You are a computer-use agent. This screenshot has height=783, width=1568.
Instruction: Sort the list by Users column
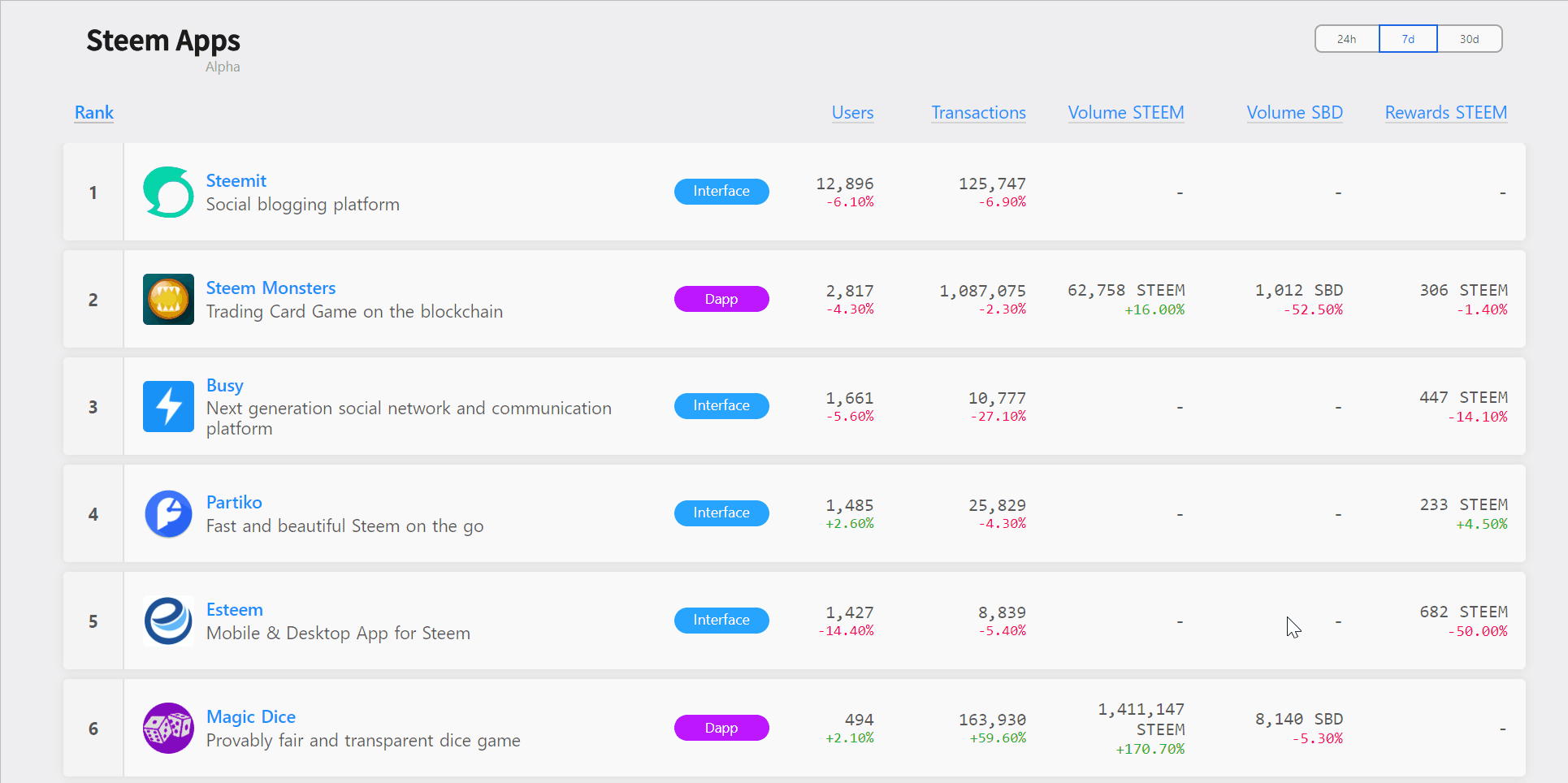(x=852, y=113)
